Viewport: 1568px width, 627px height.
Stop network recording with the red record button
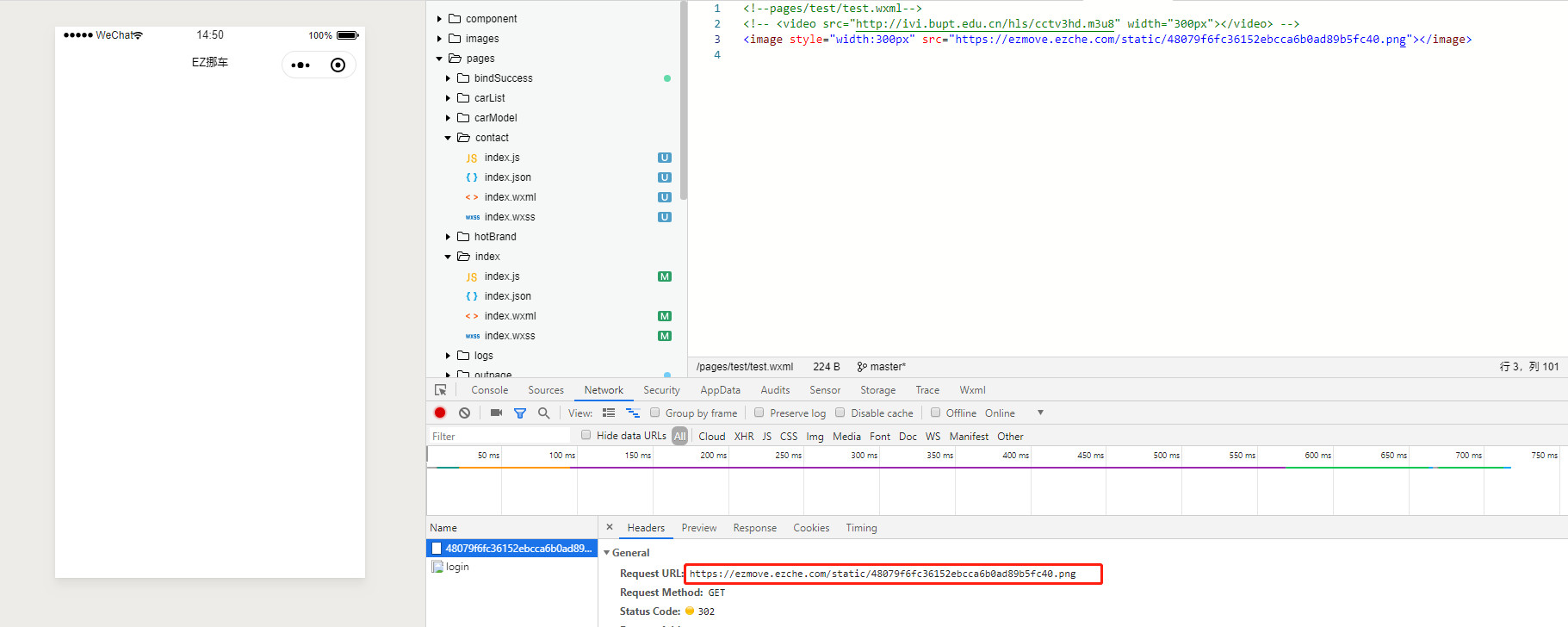pyautogui.click(x=440, y=413)
